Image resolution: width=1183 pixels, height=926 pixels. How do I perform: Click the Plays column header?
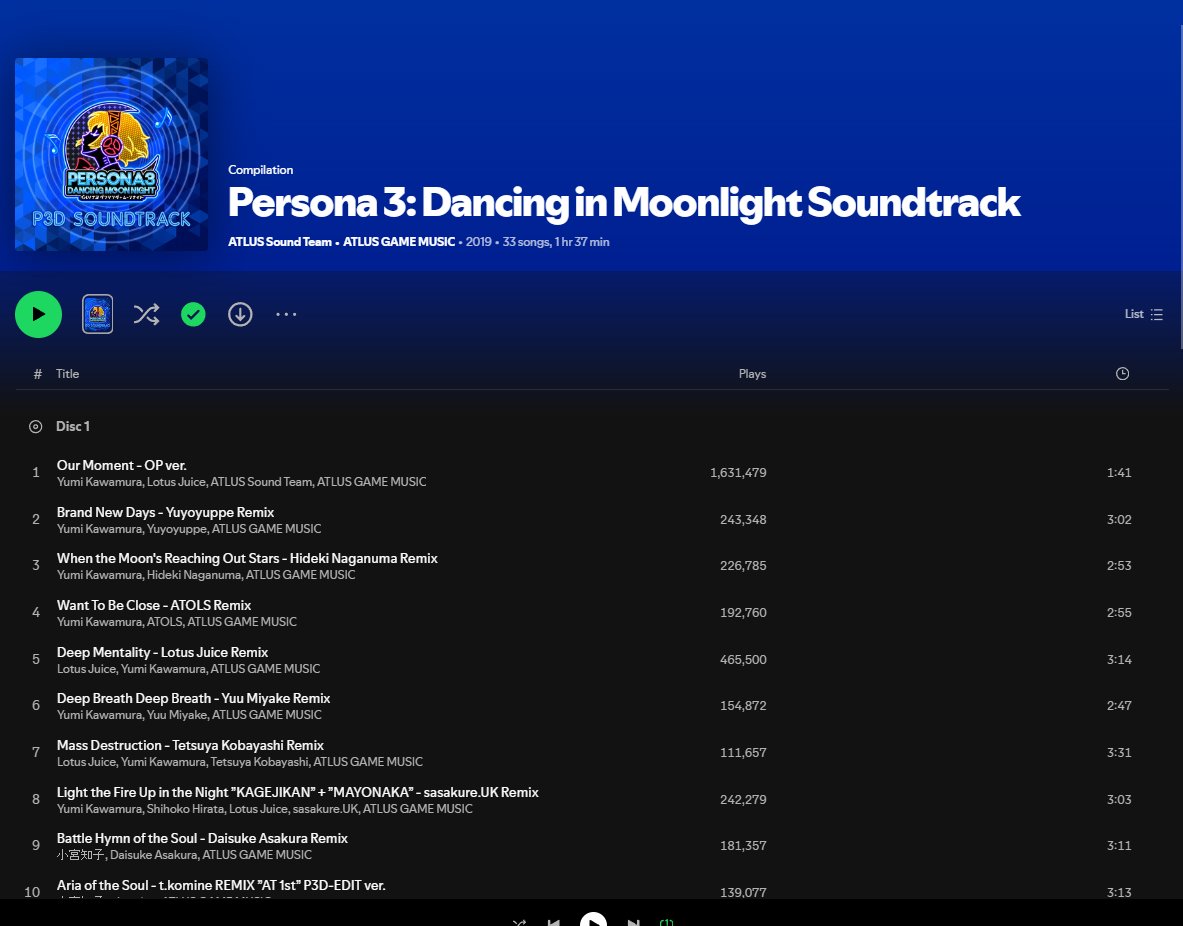[x=752, y=374]
